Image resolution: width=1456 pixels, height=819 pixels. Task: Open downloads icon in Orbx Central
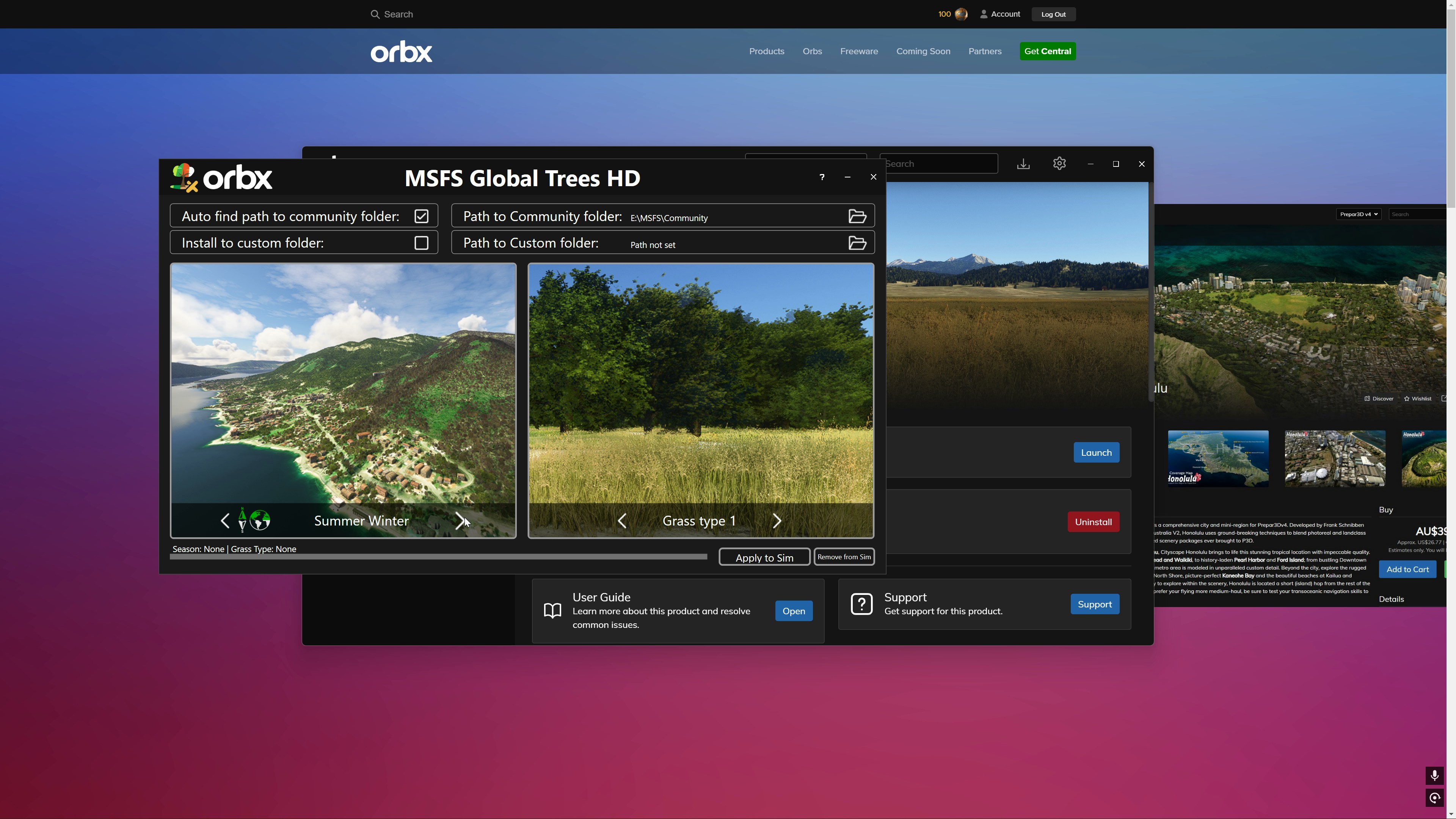click(1023, 164)
